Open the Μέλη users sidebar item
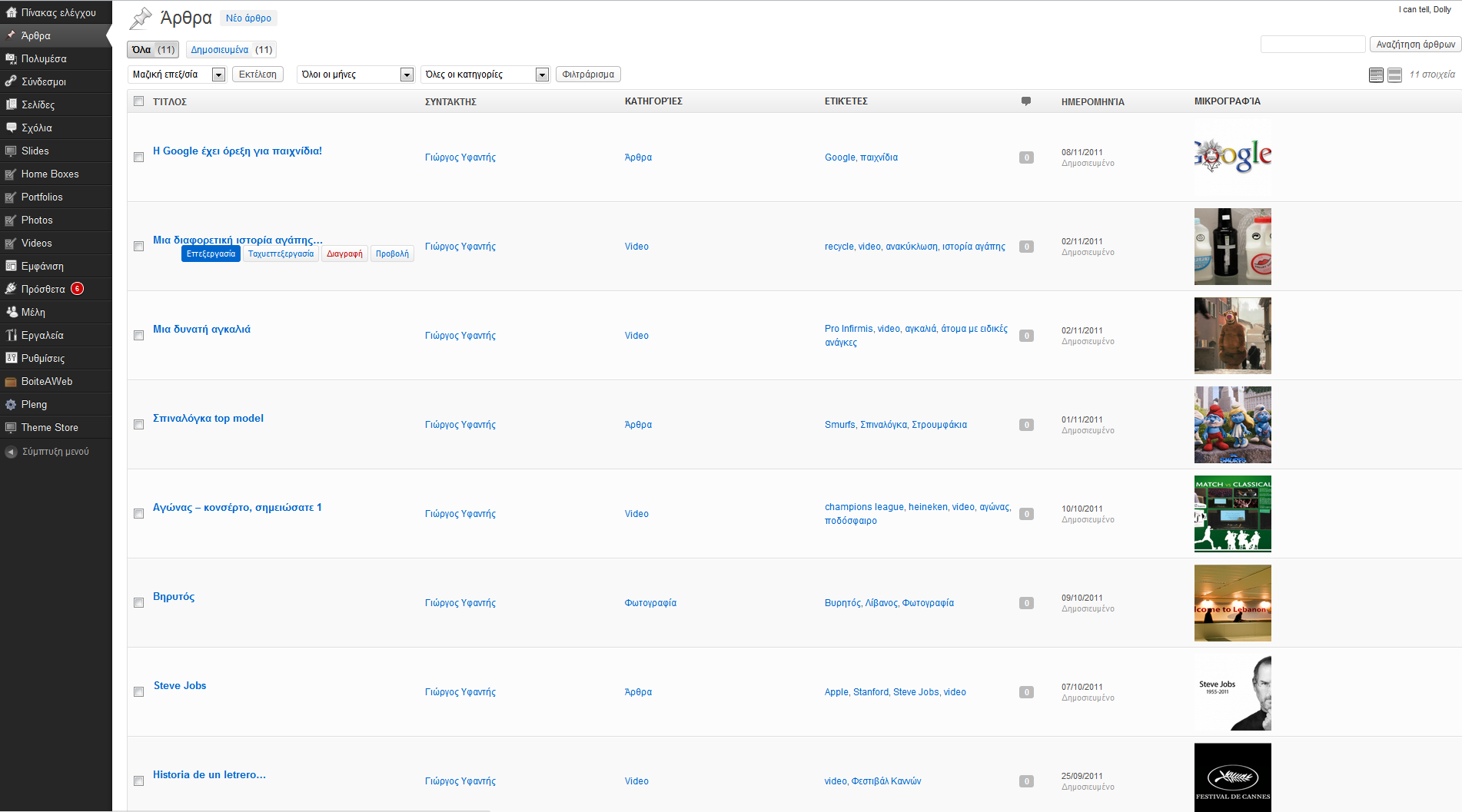 coord(33,312)
